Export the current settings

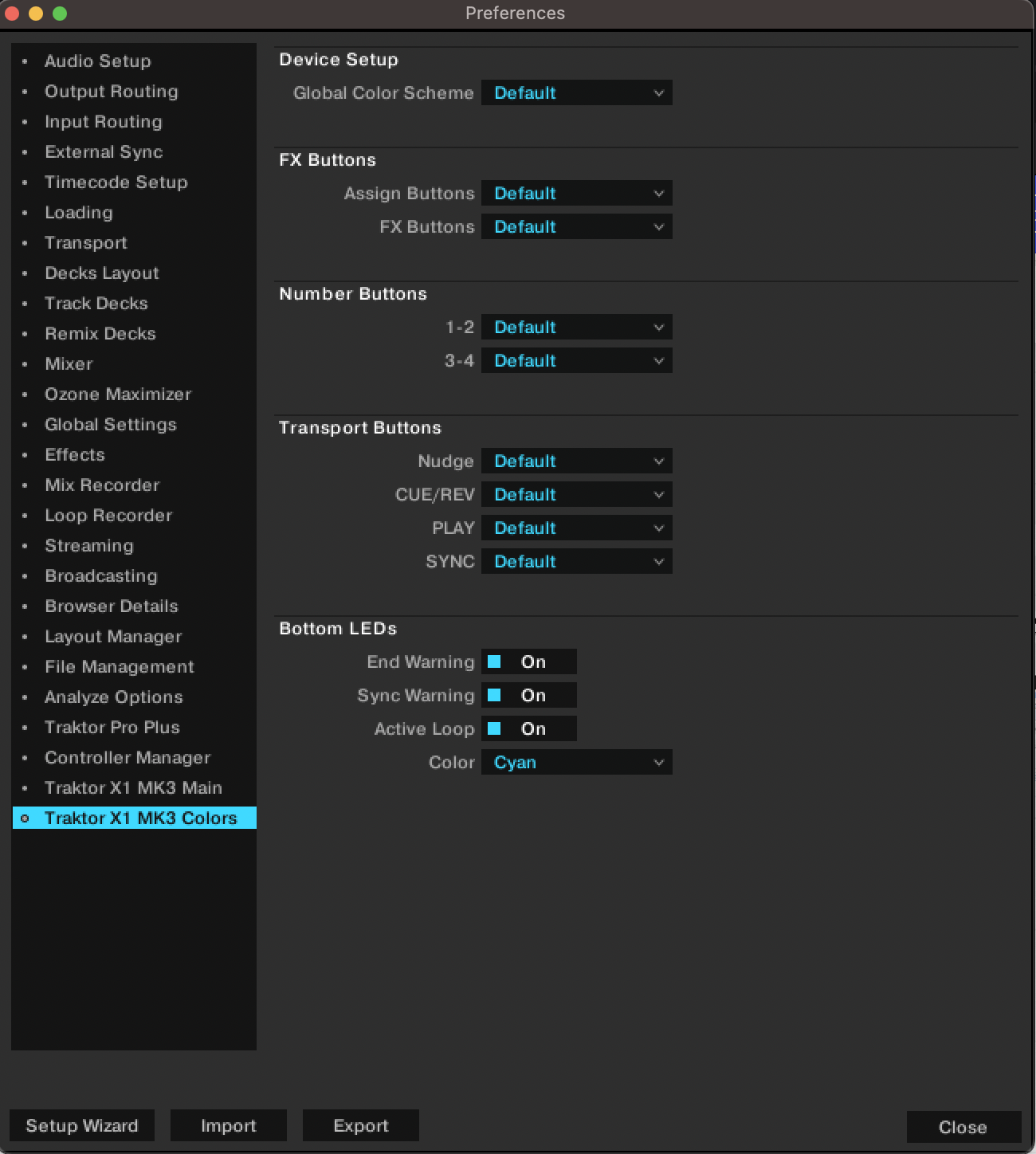pos(360,1125)
